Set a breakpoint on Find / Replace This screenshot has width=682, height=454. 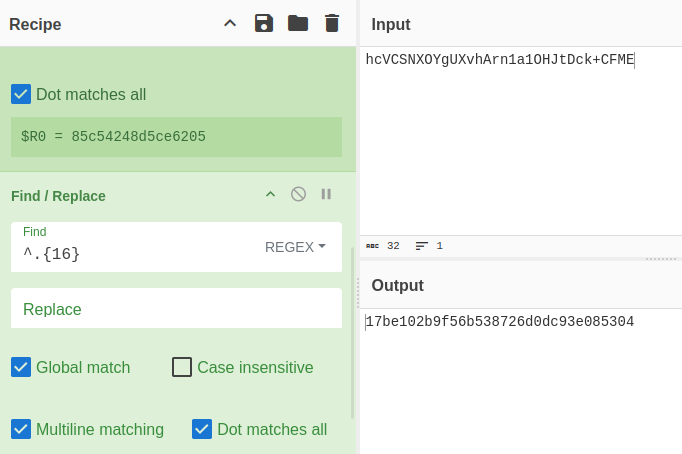pos(326,194)
